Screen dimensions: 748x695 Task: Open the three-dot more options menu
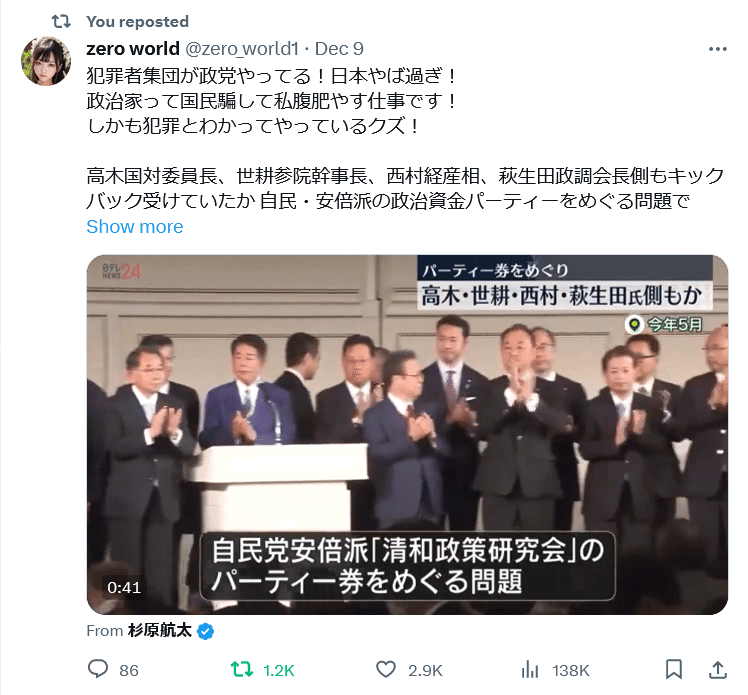[x=717, y=49]
